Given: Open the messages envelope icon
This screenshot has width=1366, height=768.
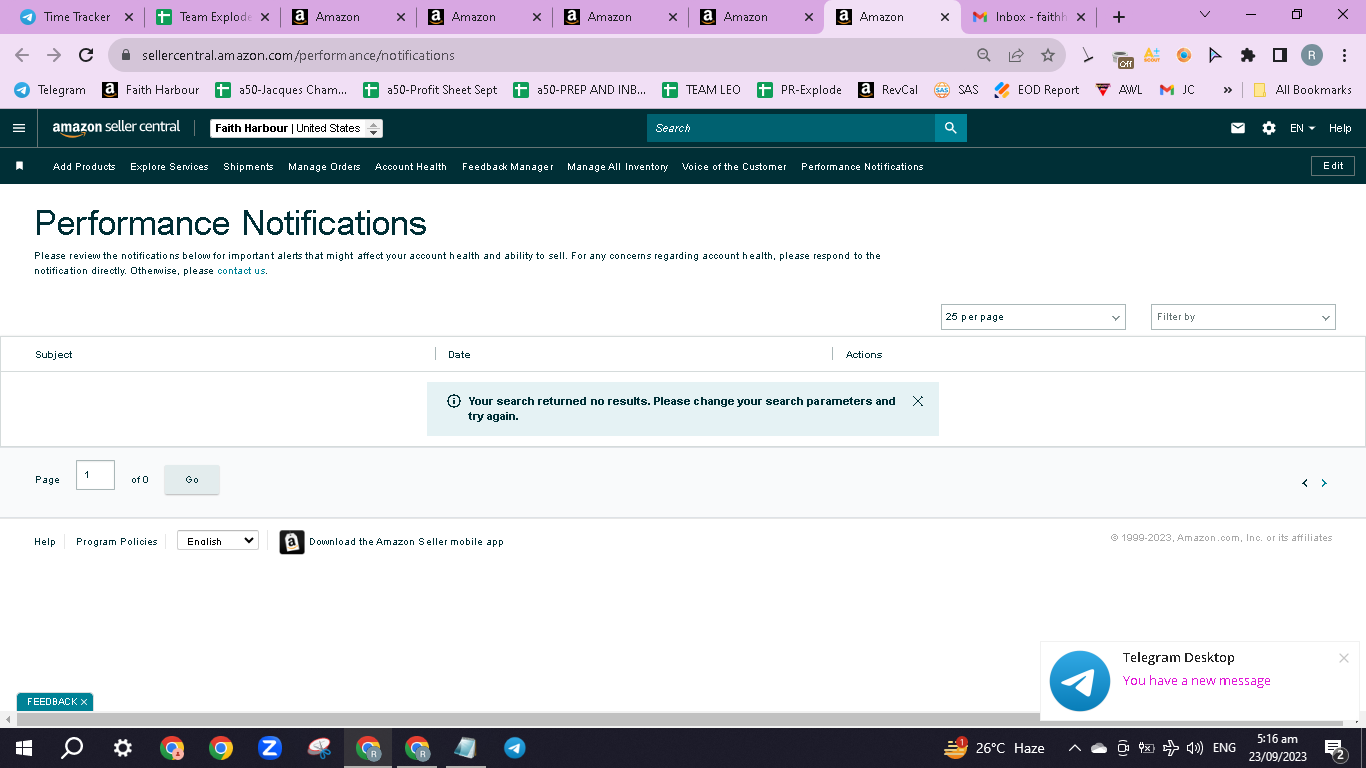Looking at the screenshot, I should tap(1238, 128).
